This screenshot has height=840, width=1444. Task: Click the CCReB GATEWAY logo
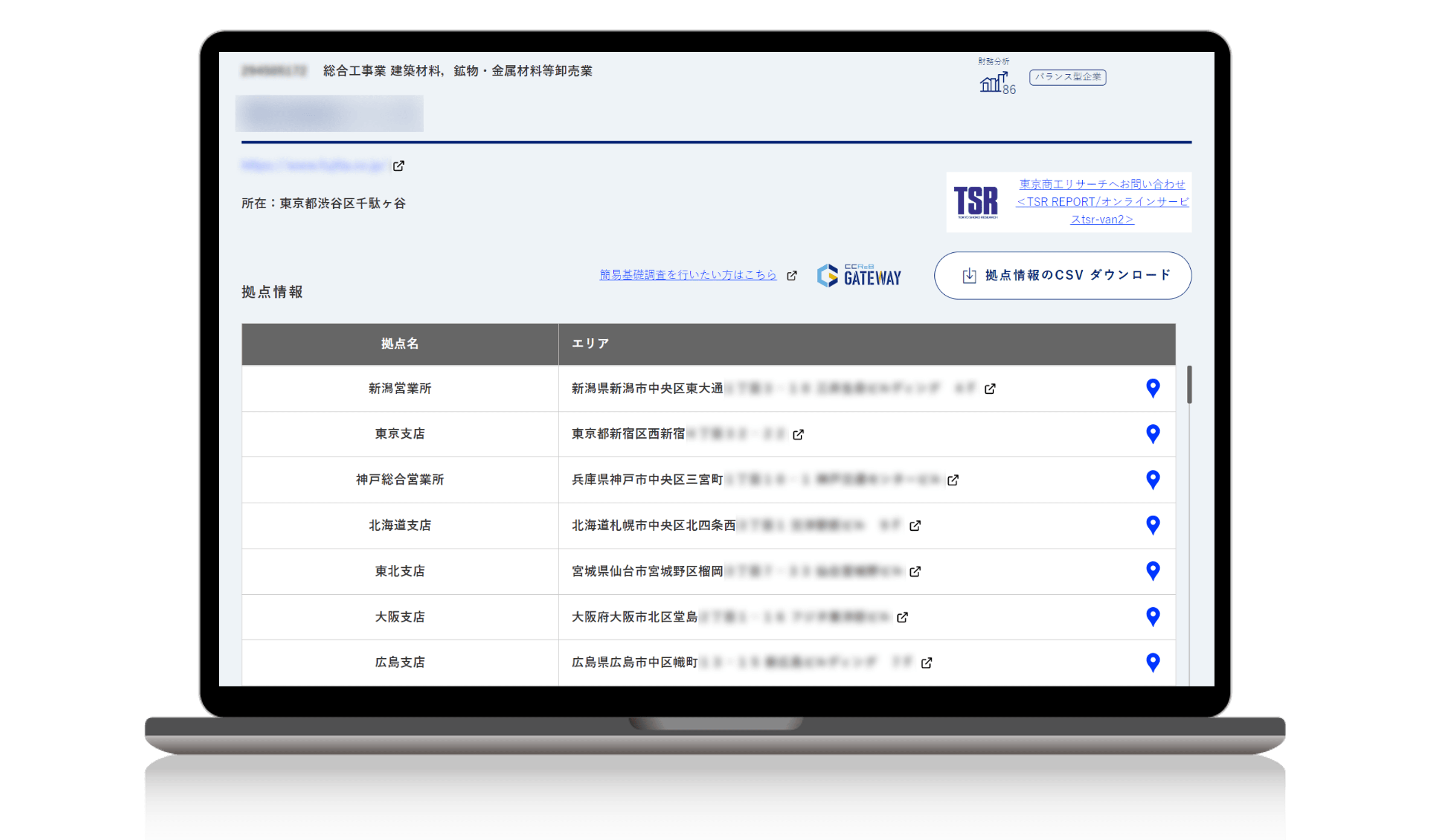(858, 276)
